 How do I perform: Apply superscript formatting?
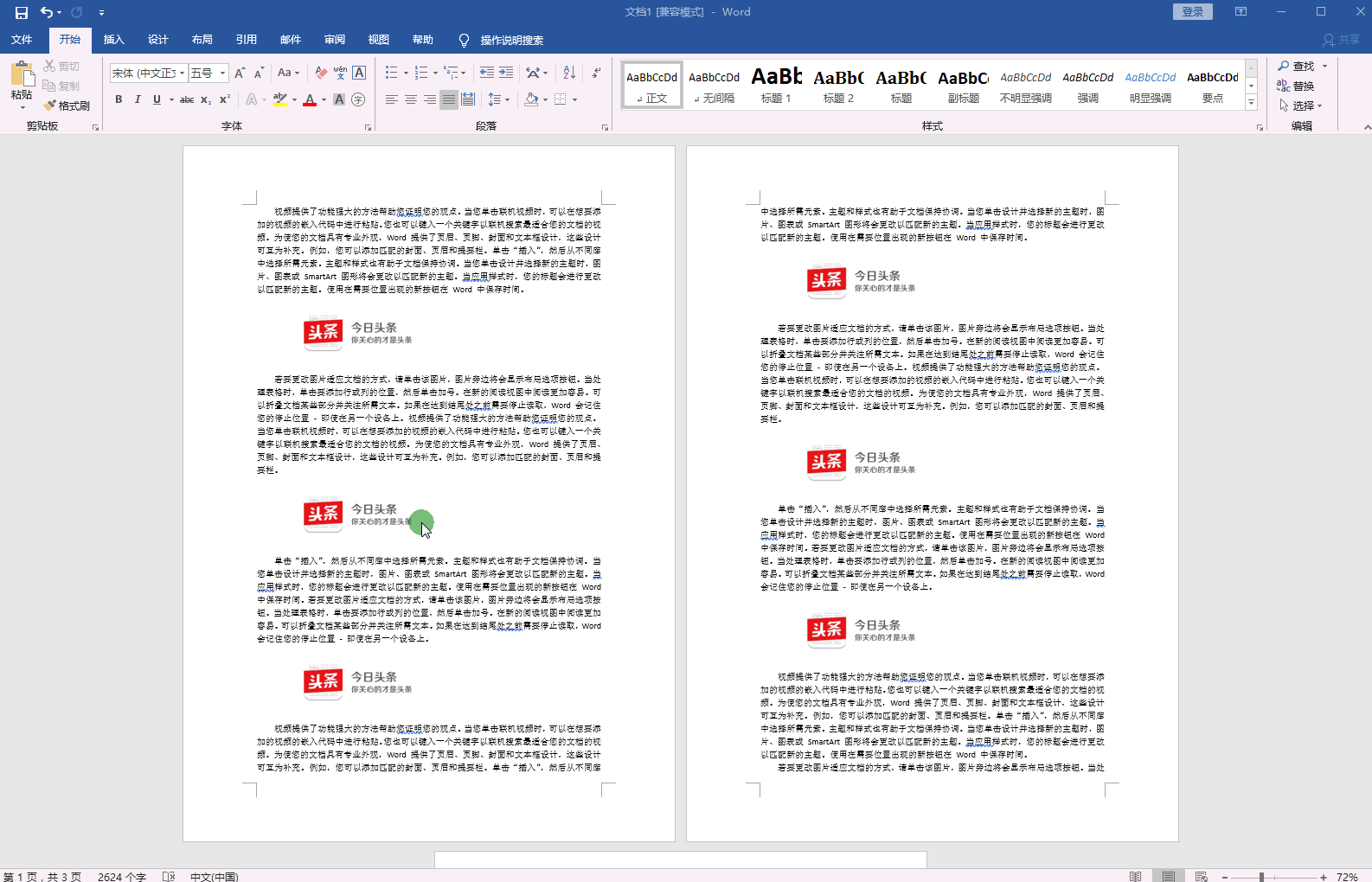(x=225, y=100)
